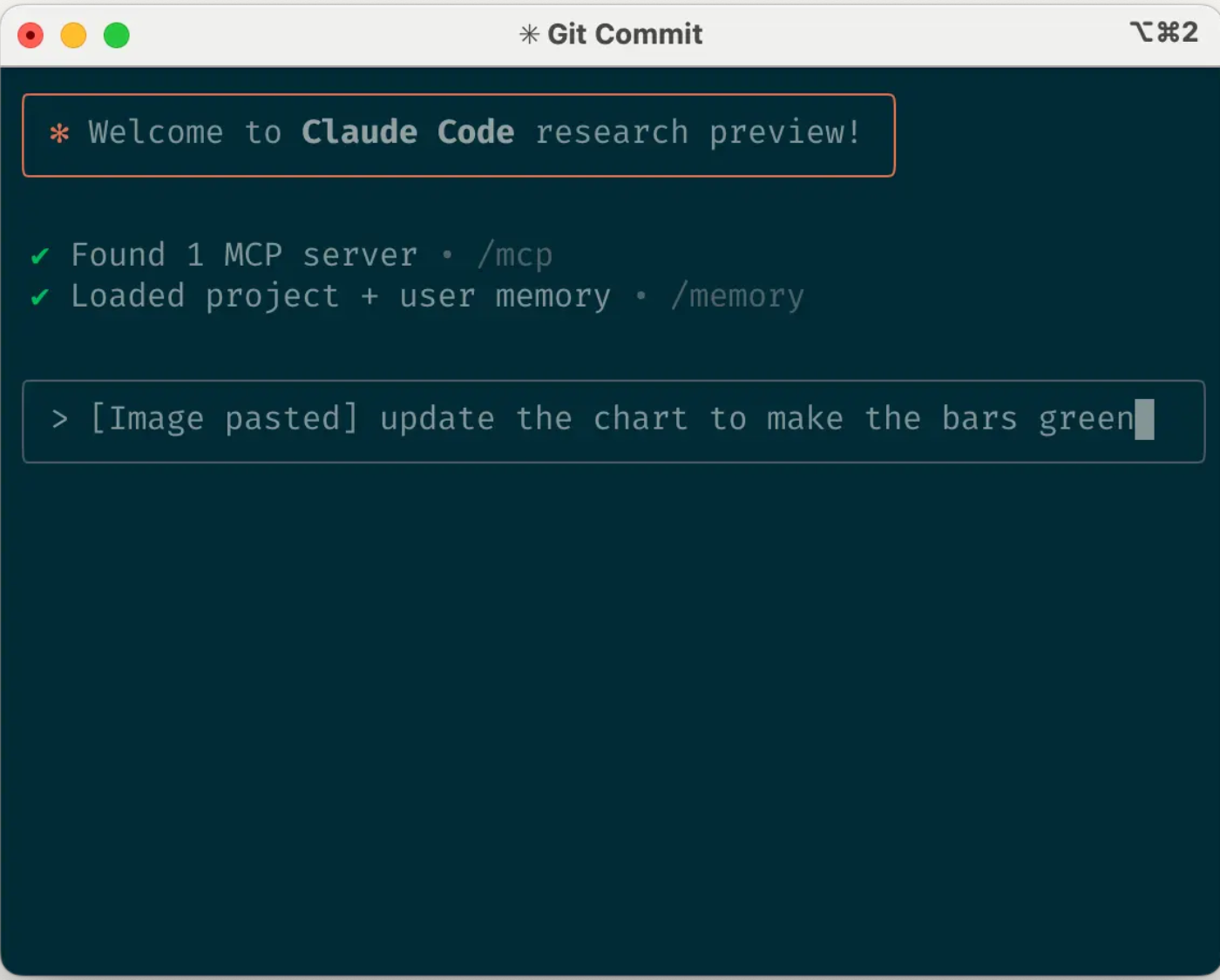Click the ⌥⌘2 shortcut indicator in the title bar
This screenshot has height=980, width=1220.
pyautogui.click(x=1163, y=32)
